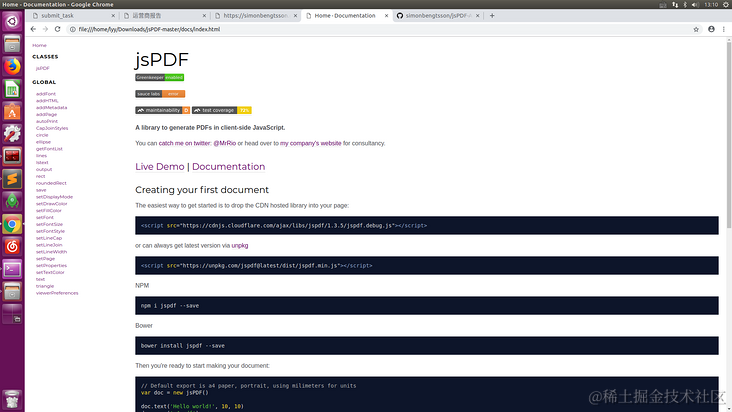Image resolution: width=732 pixels, height=412 pixels.
Task: Bookmark this page with the star icon
Action: pos(696,29)
